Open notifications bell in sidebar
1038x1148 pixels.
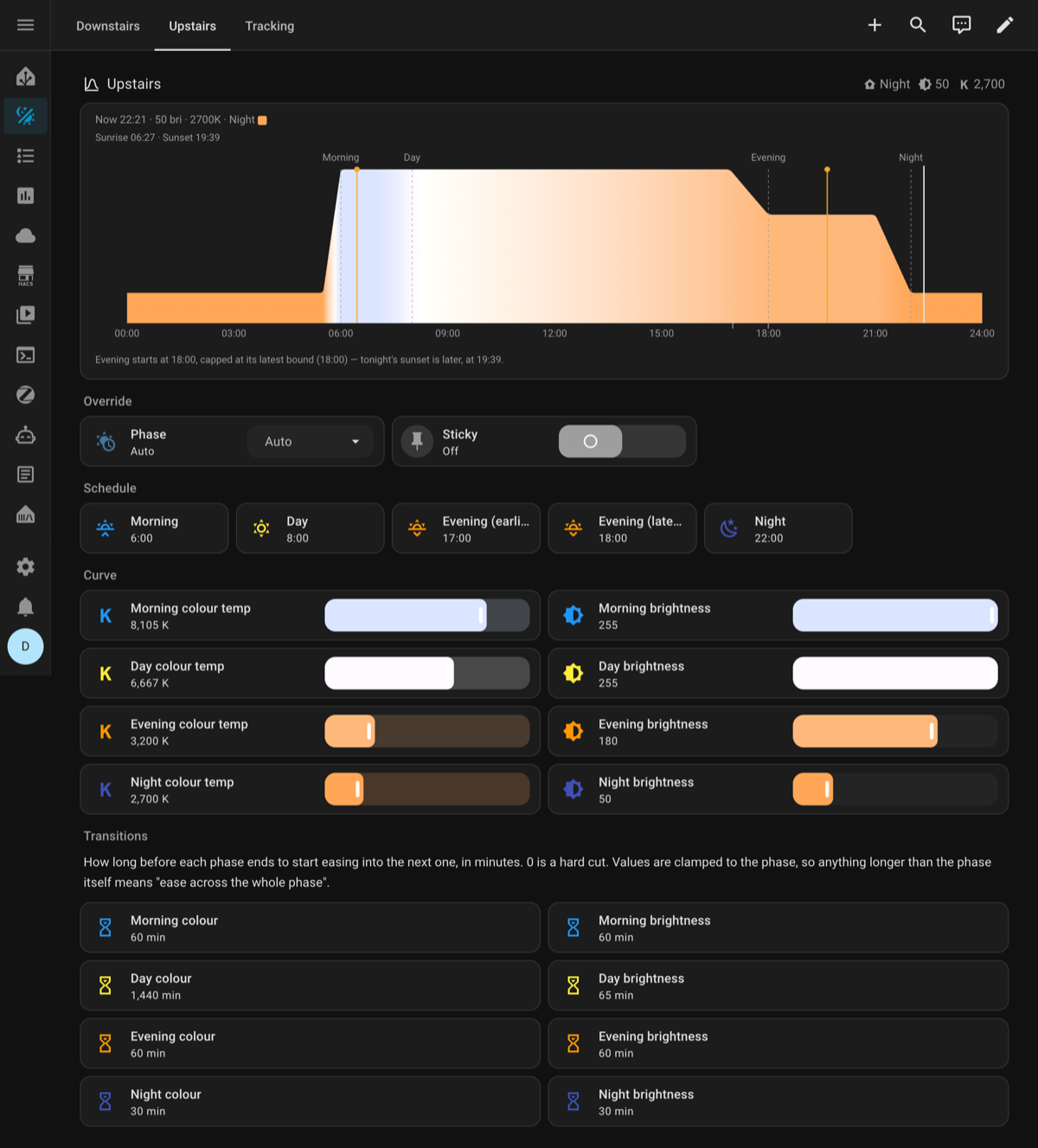coord(25,606)
